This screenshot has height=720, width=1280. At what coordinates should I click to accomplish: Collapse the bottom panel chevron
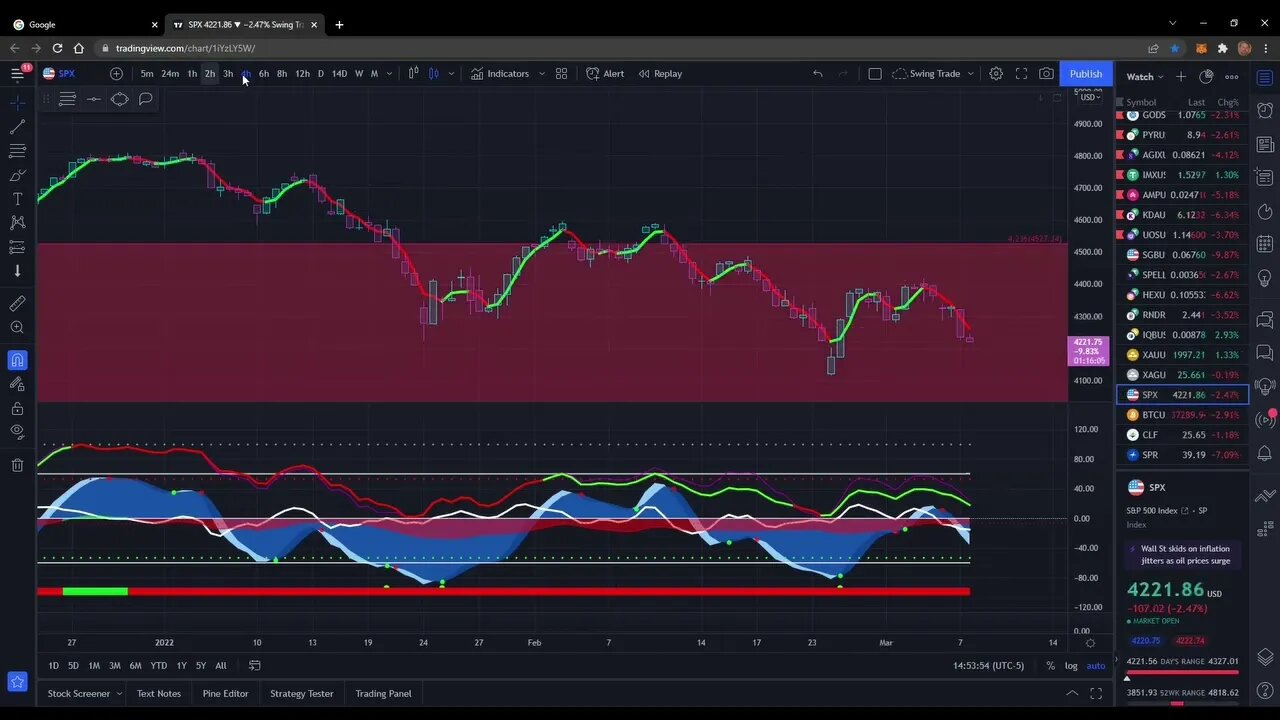pos(1072,693)
